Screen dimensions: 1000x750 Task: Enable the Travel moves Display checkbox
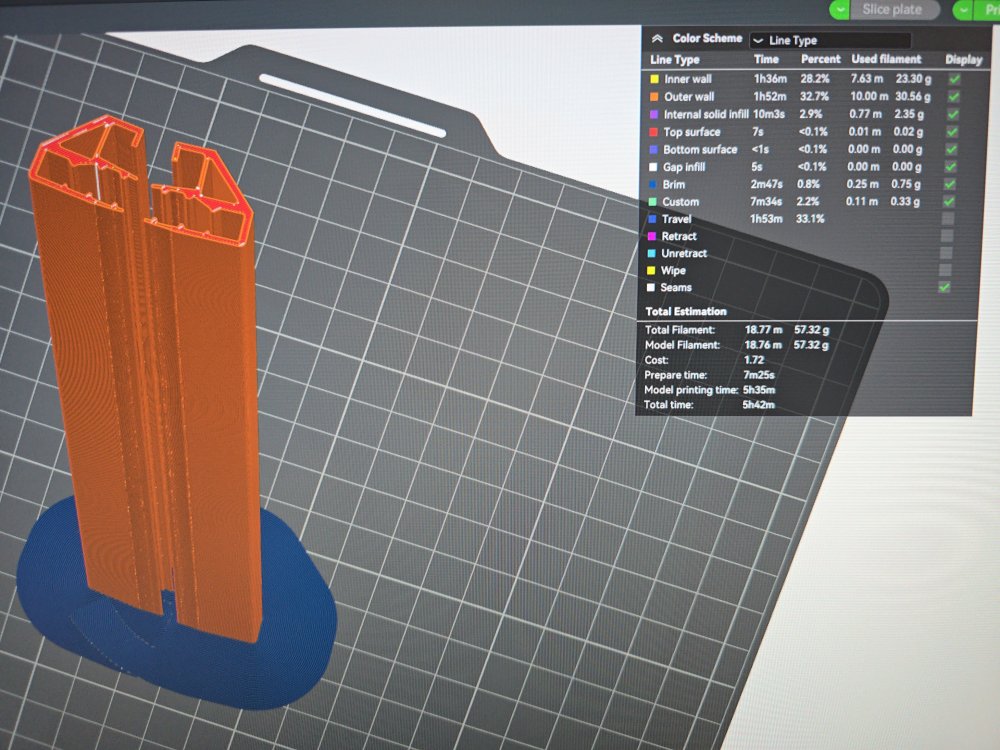[947, 219]
